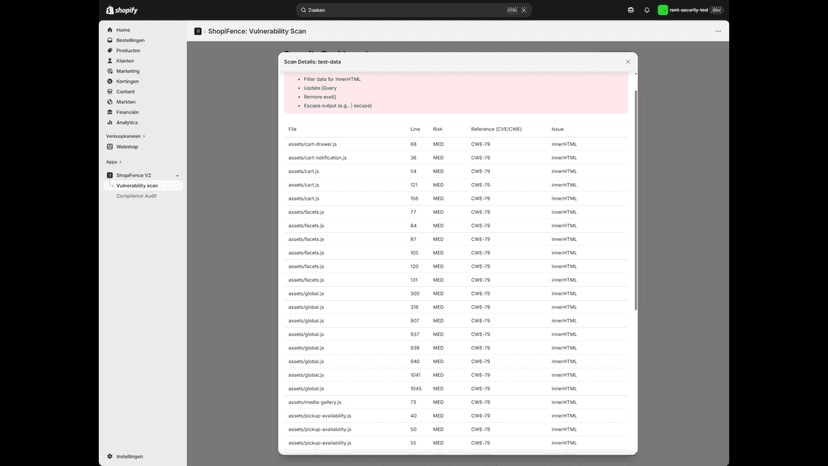Click the Marketing sidebar icon

110,71
